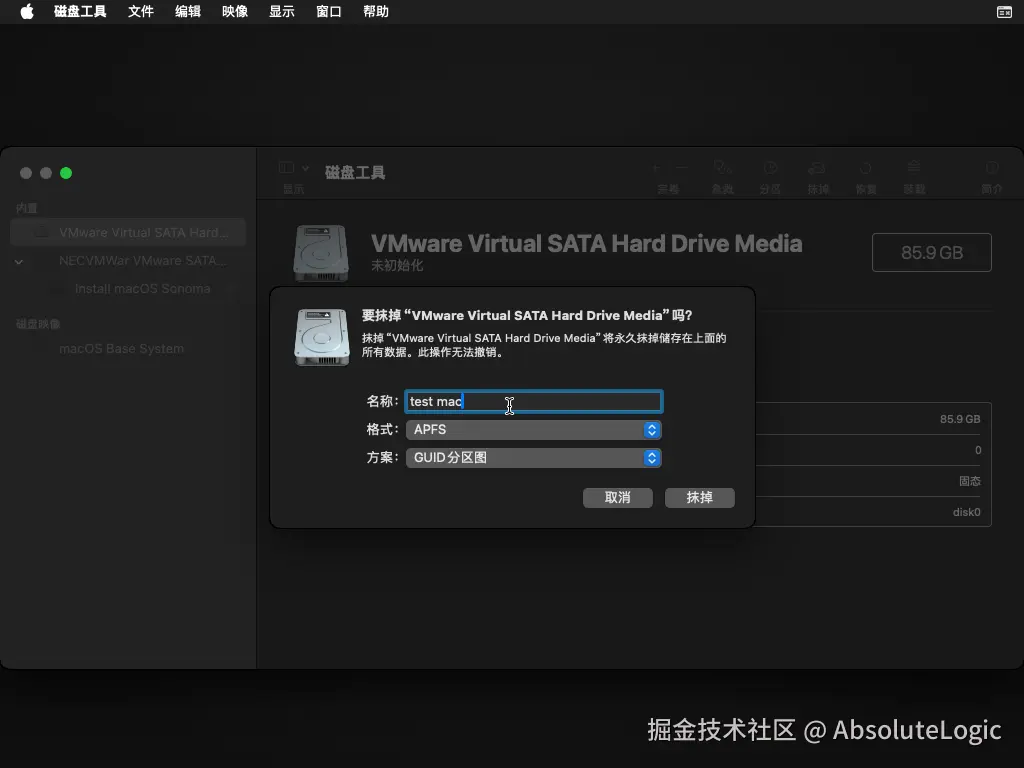The width and height of the screenshot is (1024, 768).
Task: Click the 抹掉 erase button in dialog
Action: (699, 498)
